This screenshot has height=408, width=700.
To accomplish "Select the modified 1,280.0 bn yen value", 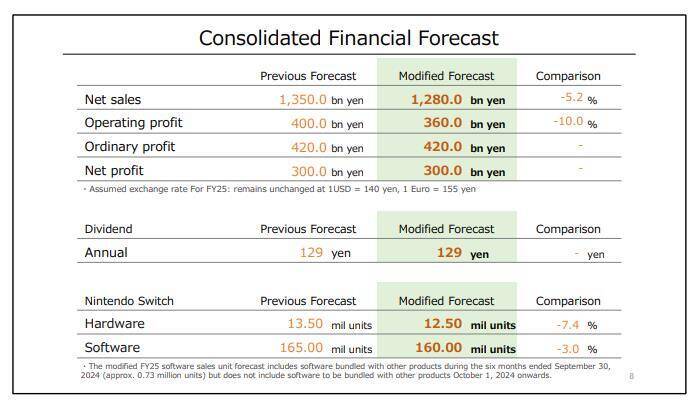I will (x=457, y=100).
